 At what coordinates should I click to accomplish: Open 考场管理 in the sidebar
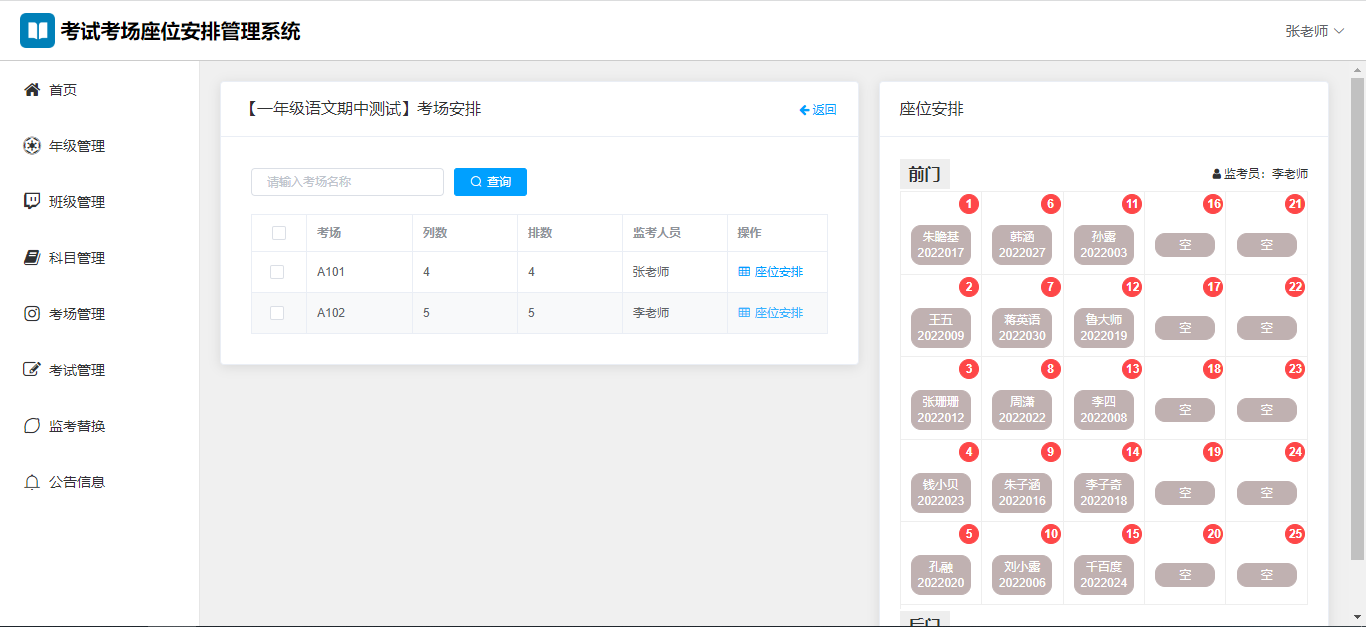pos(100,314)
